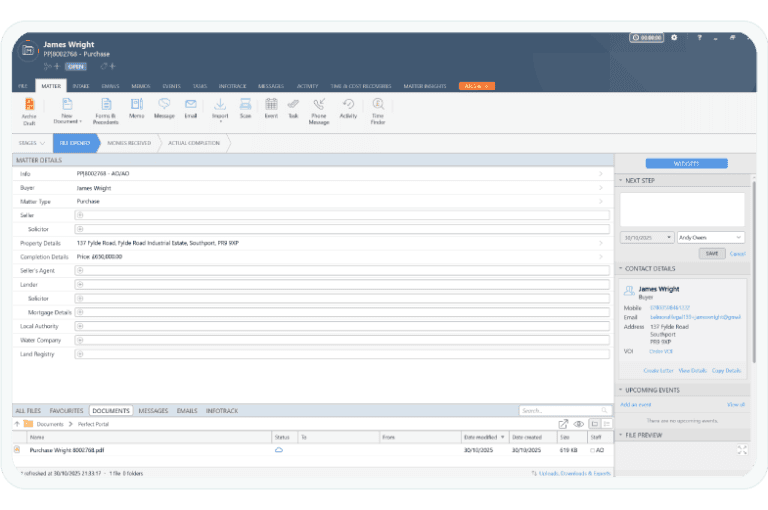
Task: Click the Save button under Next Step
Action: click(x=712, y=253)
